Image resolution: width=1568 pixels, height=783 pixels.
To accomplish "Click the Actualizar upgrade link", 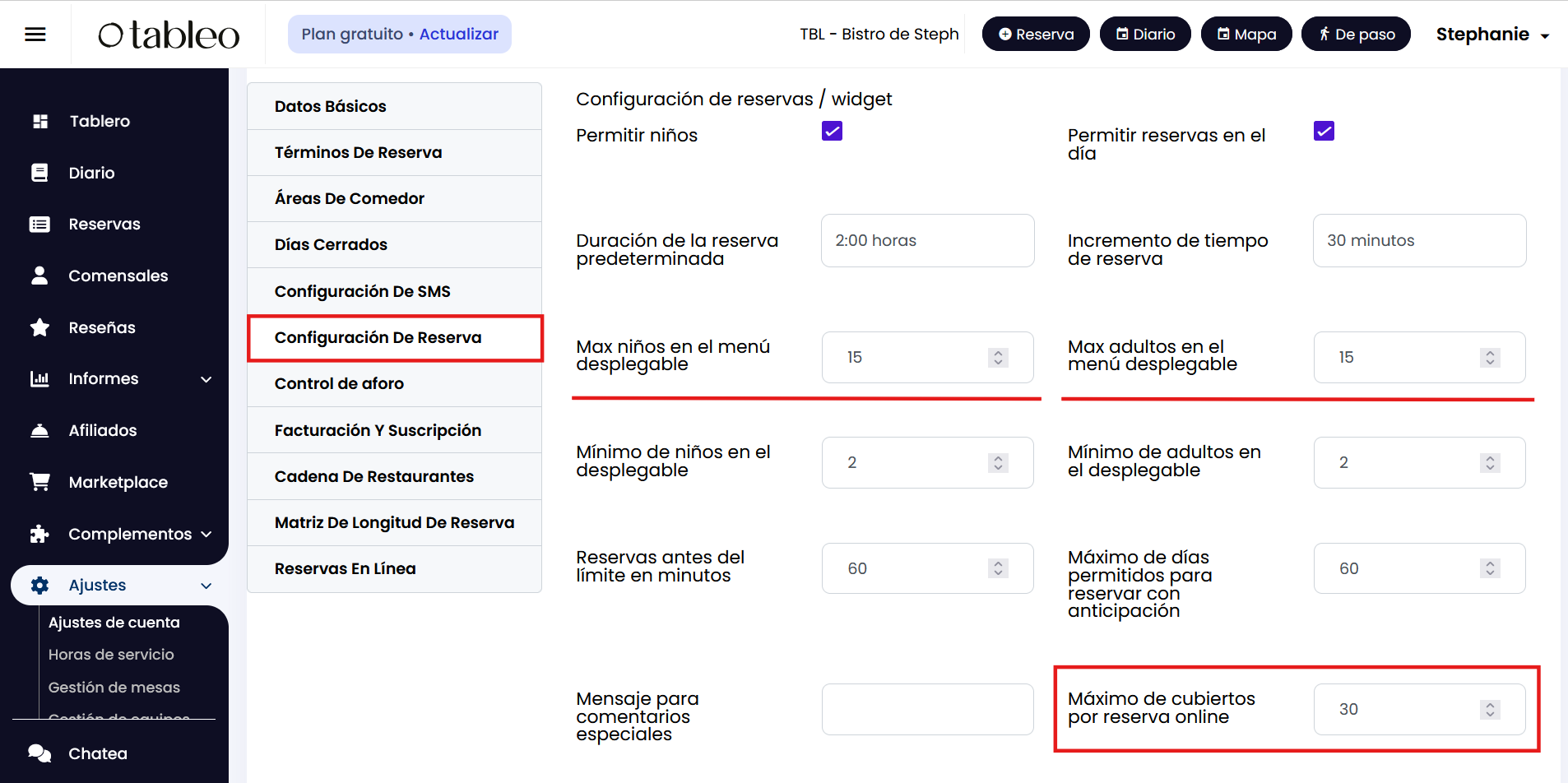I will coord(458,35).
